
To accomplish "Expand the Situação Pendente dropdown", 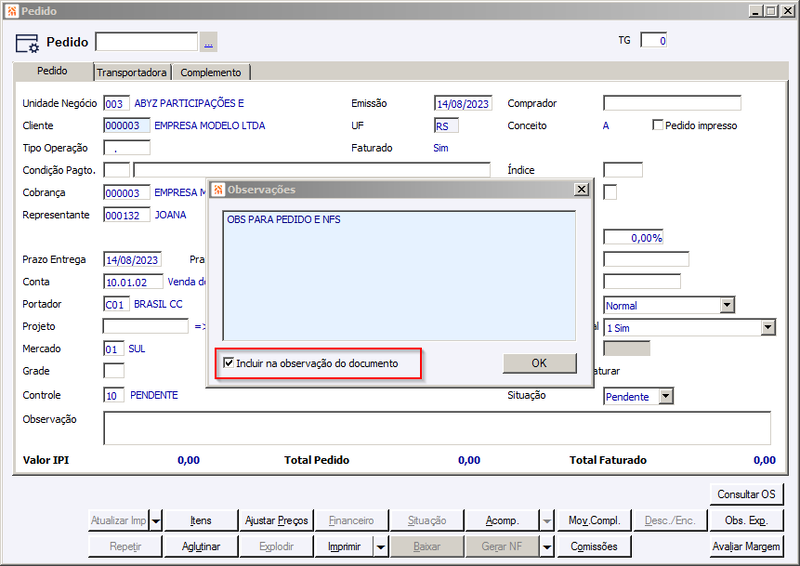I will (666, 396).
